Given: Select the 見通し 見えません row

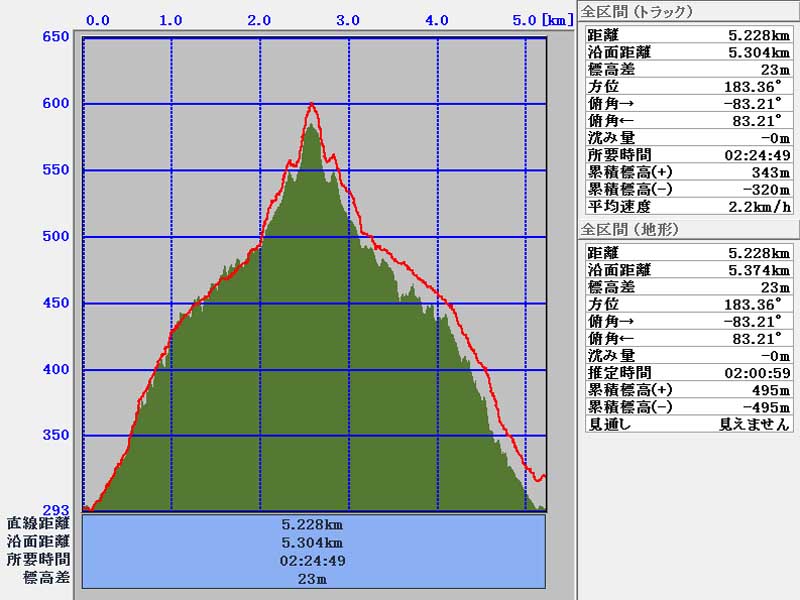Looking at the screenshot, I should coord(688,424).
